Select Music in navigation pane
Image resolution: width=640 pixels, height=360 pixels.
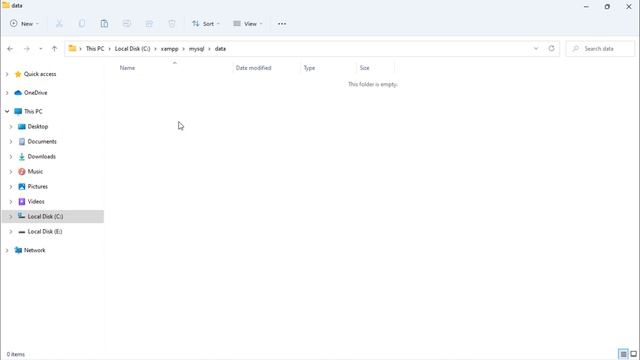coord(35,171)
